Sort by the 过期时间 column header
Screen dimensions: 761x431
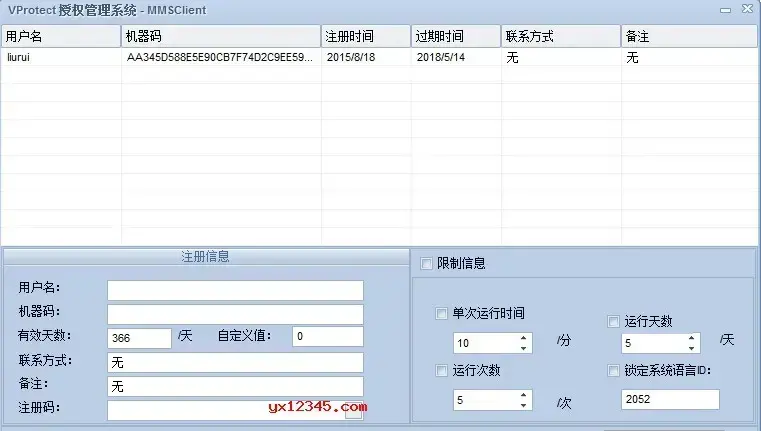click(x=456, y=36)
